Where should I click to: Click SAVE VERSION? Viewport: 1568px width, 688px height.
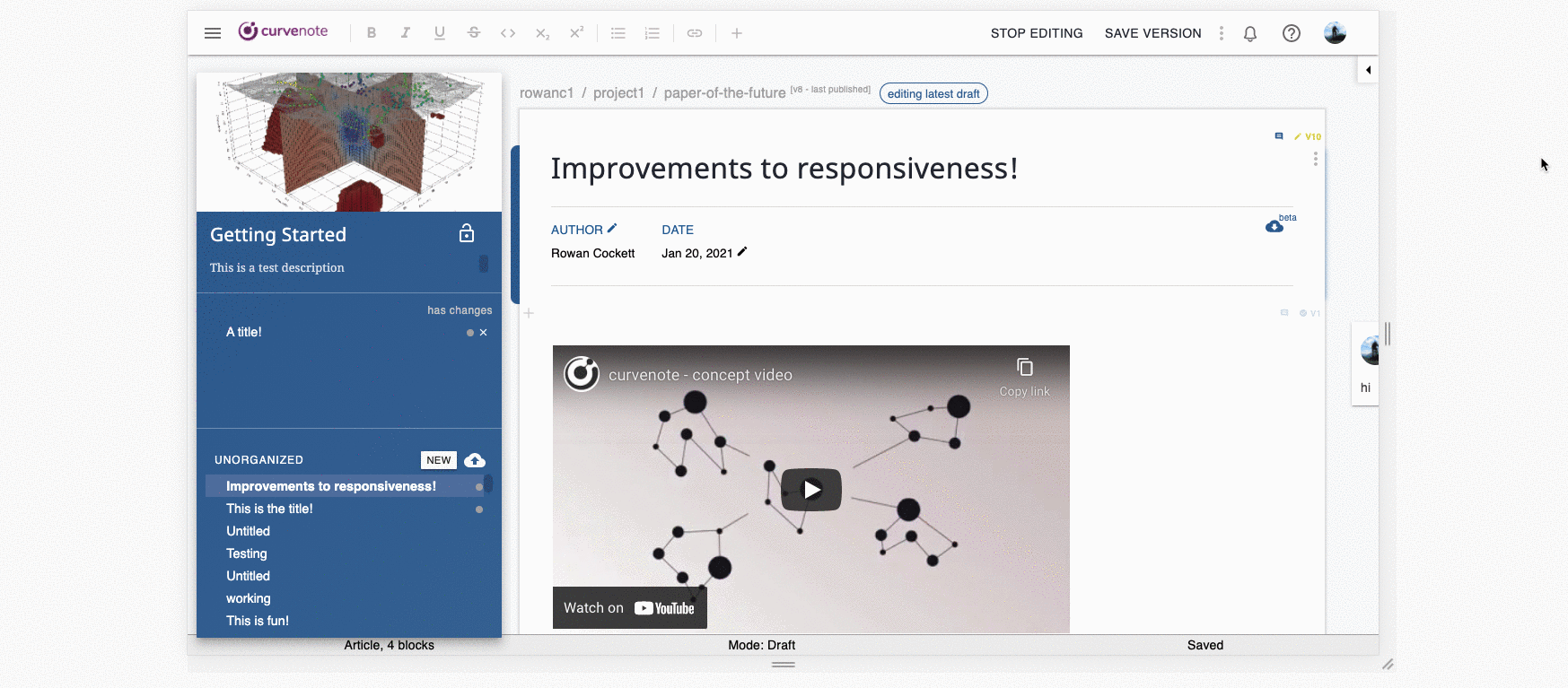[1152, 33]
